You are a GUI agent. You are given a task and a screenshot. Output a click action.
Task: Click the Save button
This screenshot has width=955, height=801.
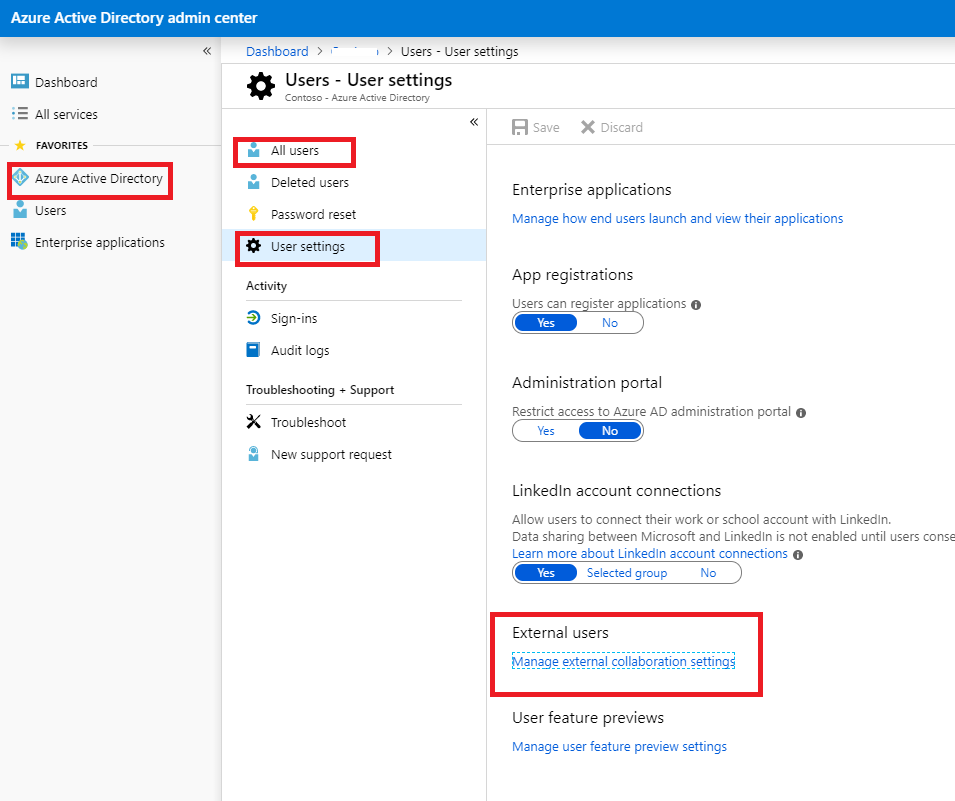point(535,127)
